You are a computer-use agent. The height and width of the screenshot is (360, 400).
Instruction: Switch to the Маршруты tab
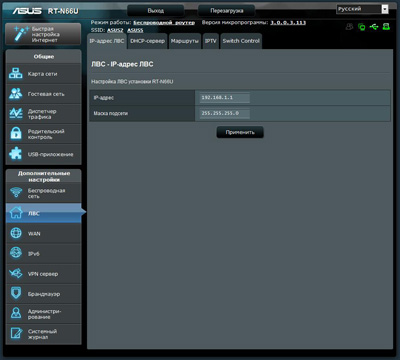click(x=185, y=41)
